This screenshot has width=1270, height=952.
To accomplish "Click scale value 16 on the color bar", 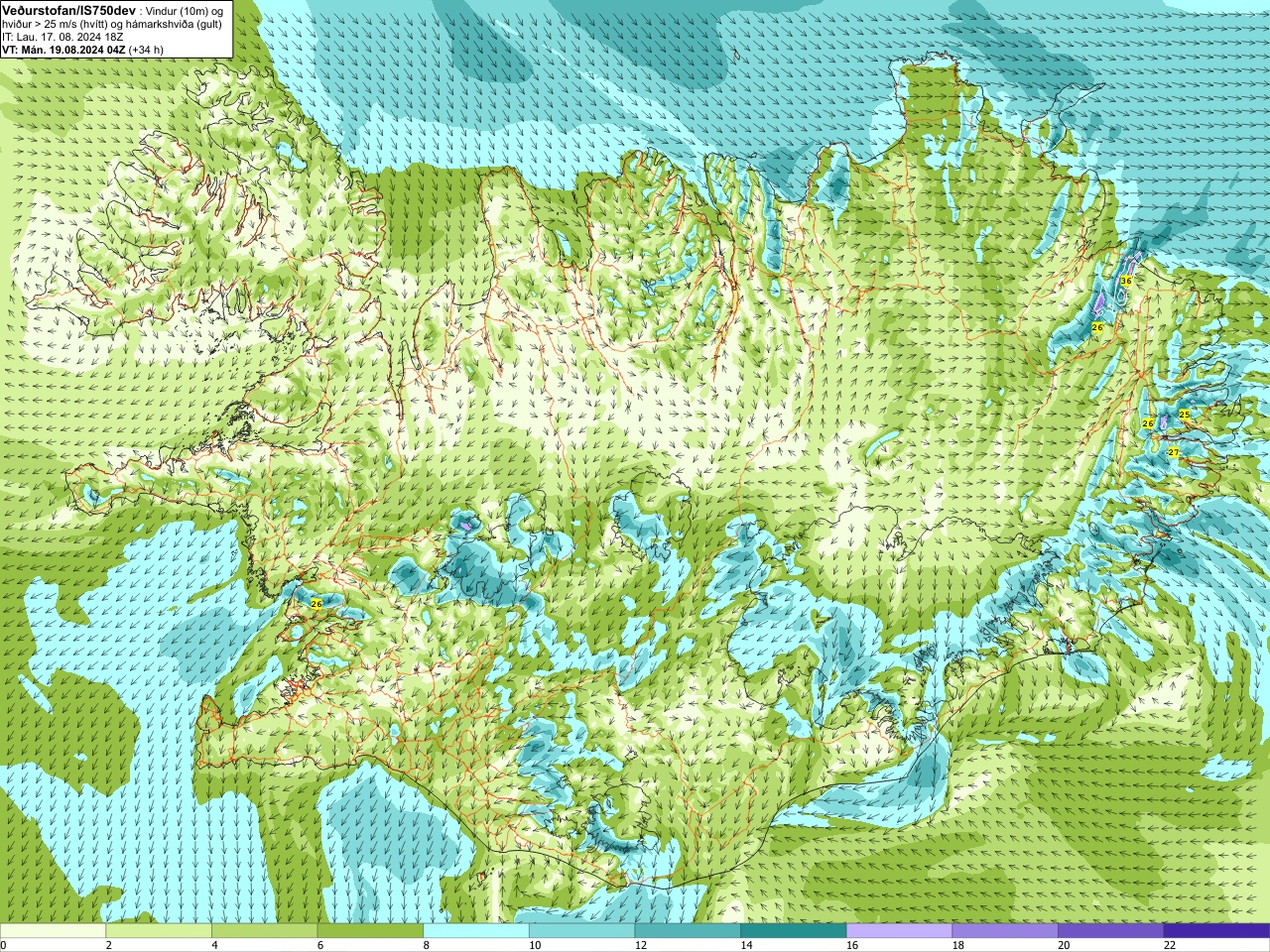I will point(852,945).
